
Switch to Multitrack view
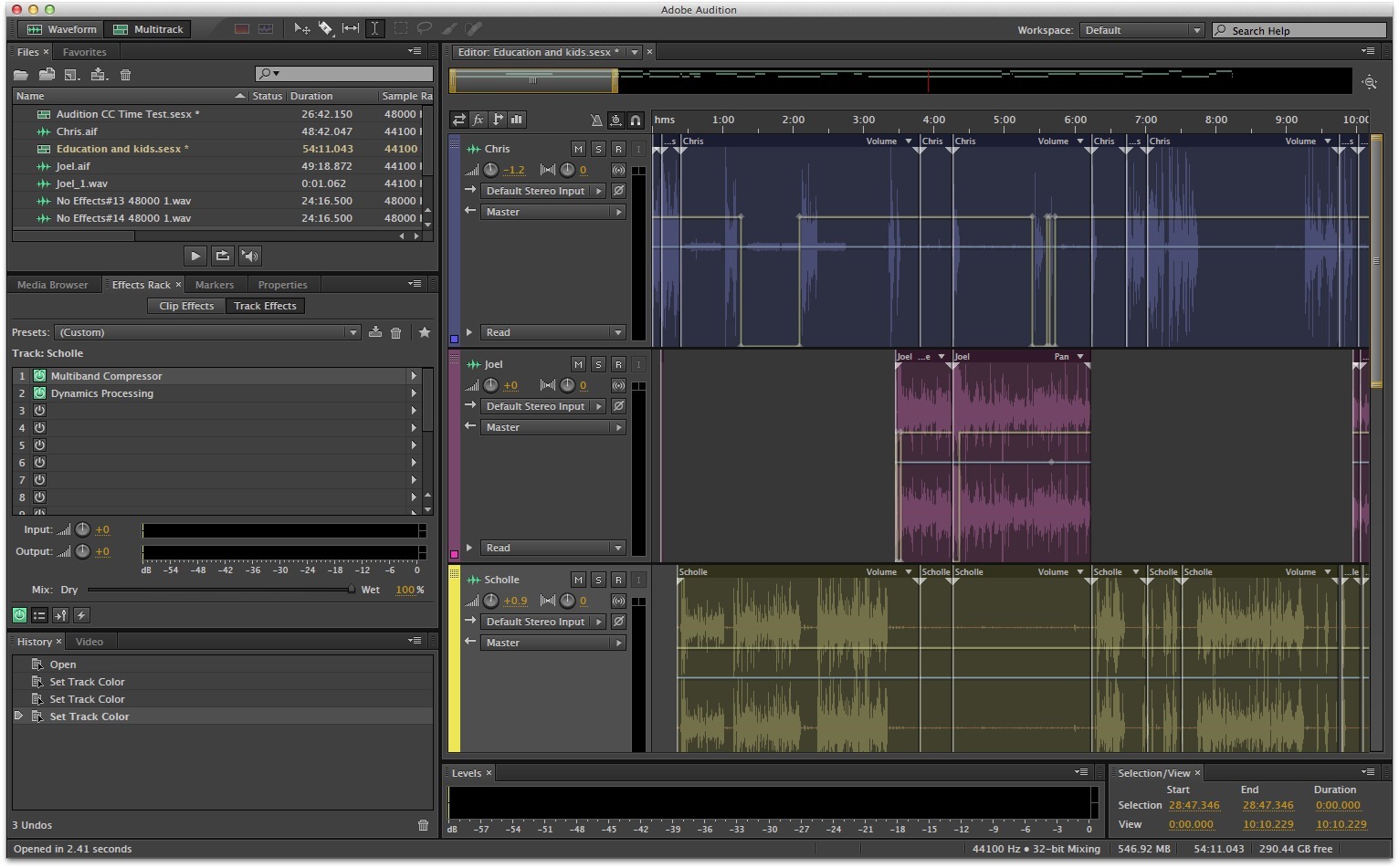(x=147, y=29)
